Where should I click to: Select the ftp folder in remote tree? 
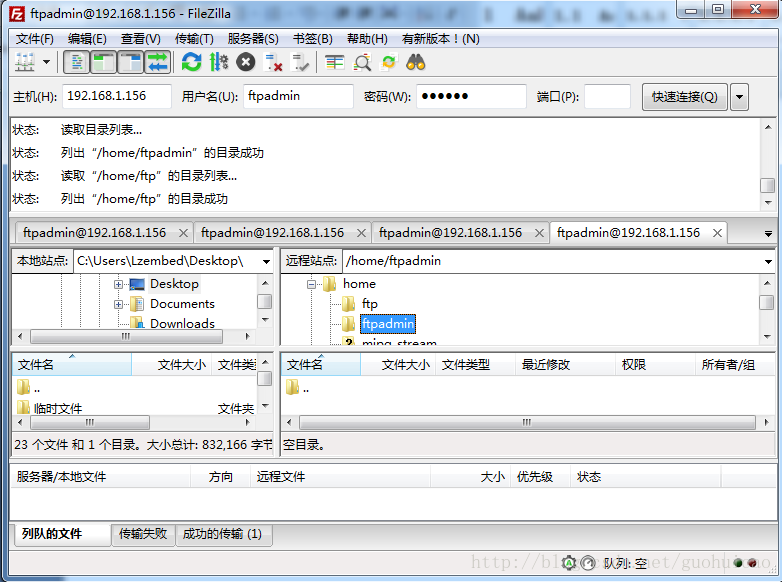(370, 304)
